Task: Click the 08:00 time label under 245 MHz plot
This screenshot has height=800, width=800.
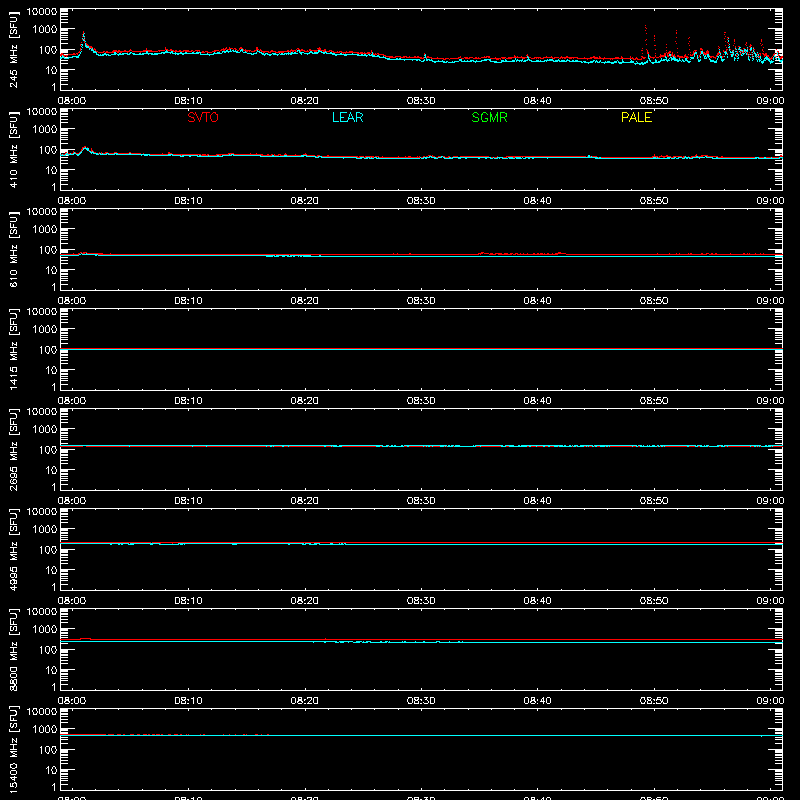Action: click(72, 101)
